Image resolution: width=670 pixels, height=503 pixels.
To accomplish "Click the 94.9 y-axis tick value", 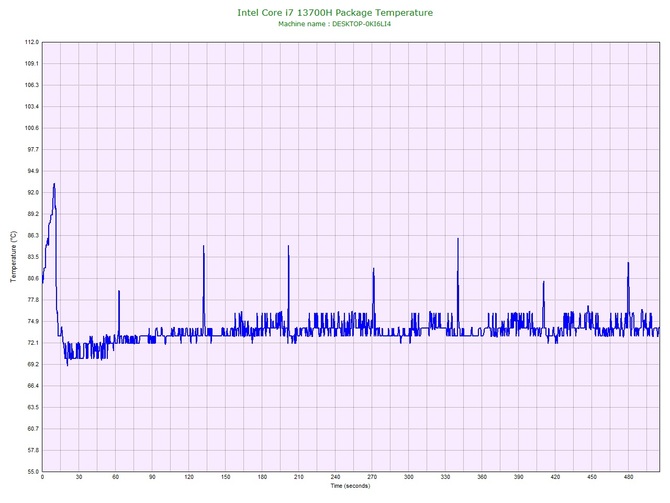I will coord(33,171).
